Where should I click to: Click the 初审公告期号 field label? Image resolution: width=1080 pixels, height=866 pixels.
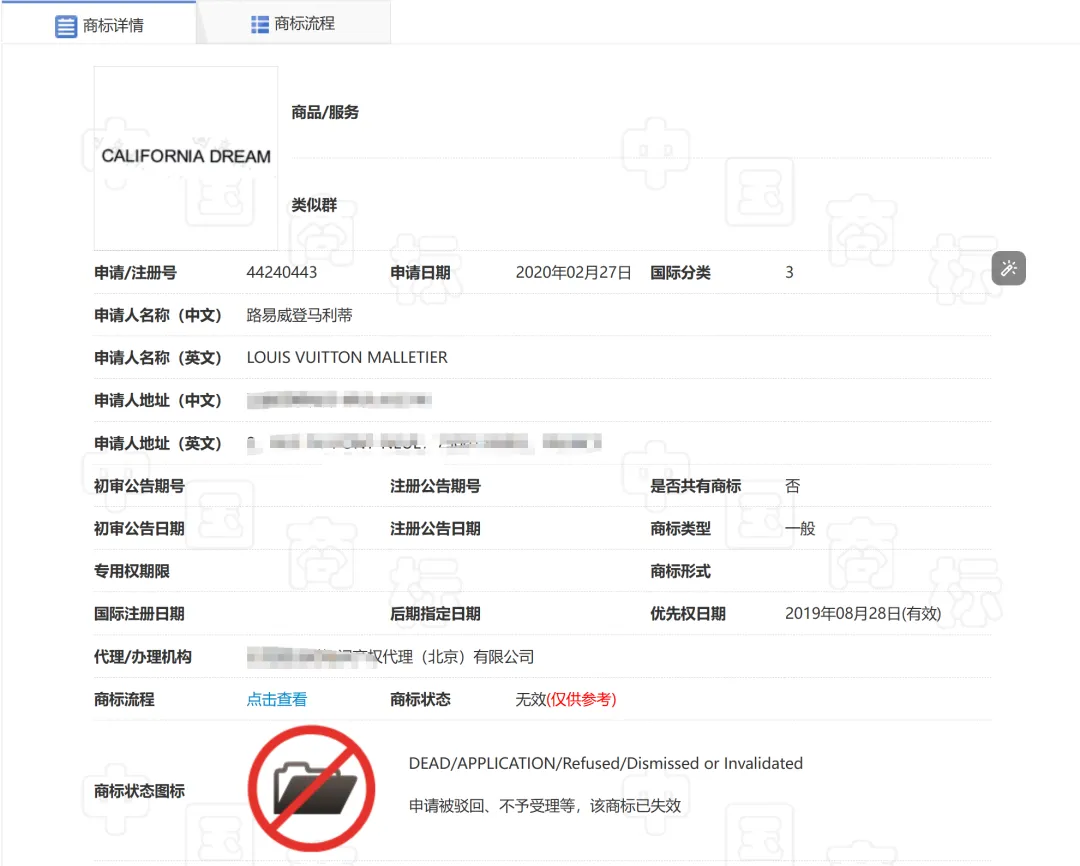[x=139, y=486]
